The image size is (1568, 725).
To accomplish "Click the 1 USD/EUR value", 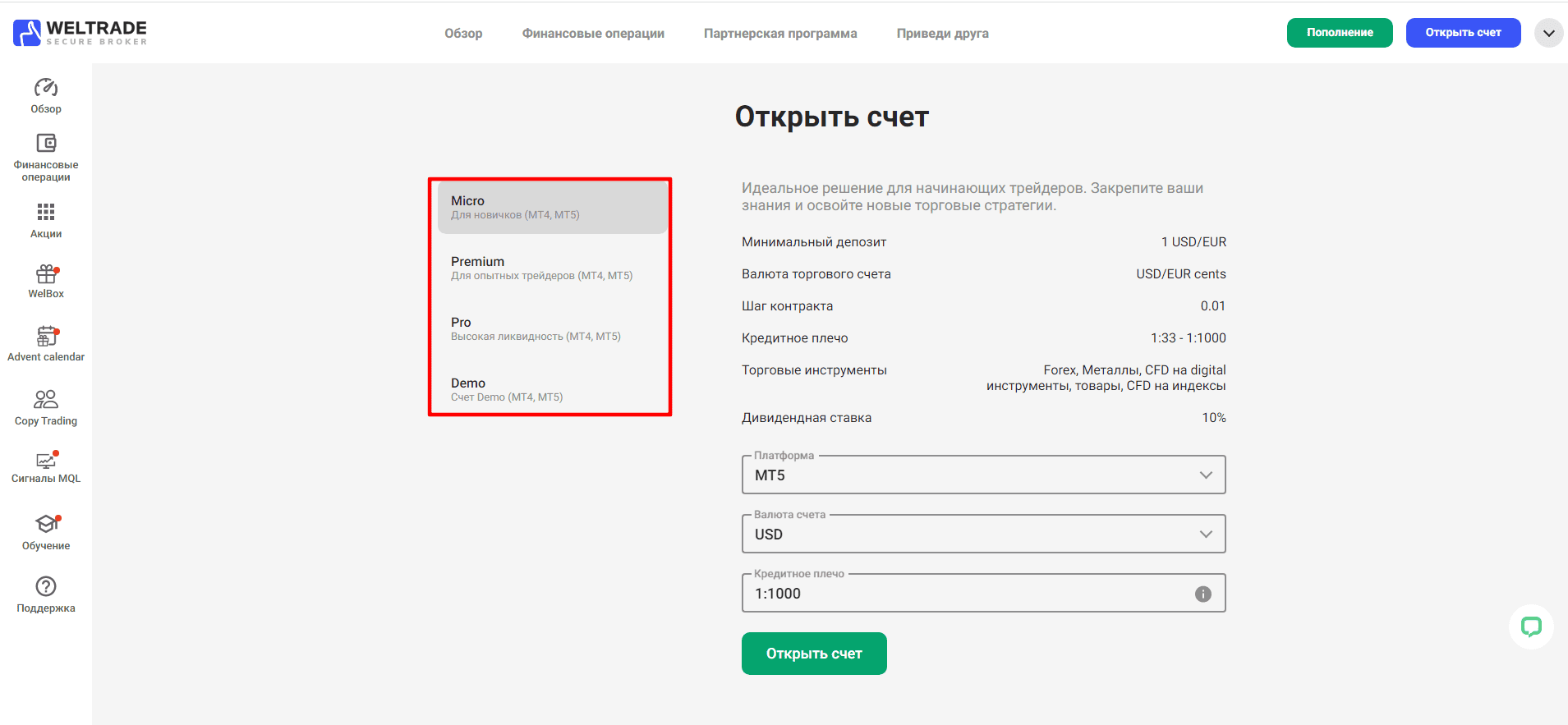I will (x=1193, y=242).
